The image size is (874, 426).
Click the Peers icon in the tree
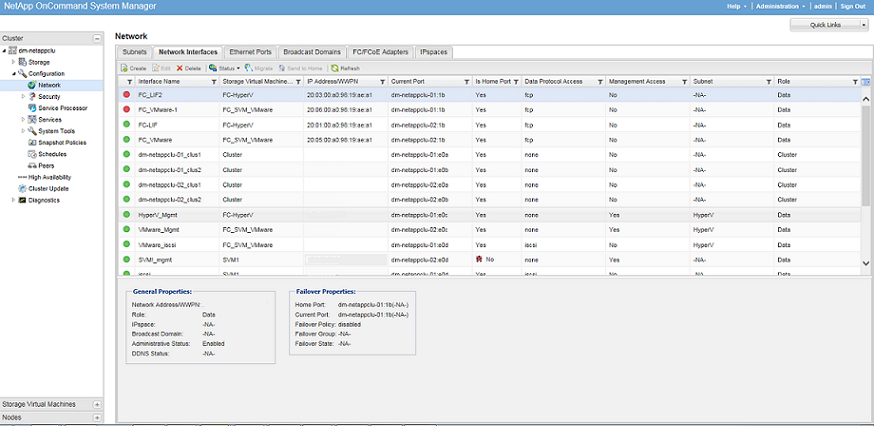(x=32, y=166)
